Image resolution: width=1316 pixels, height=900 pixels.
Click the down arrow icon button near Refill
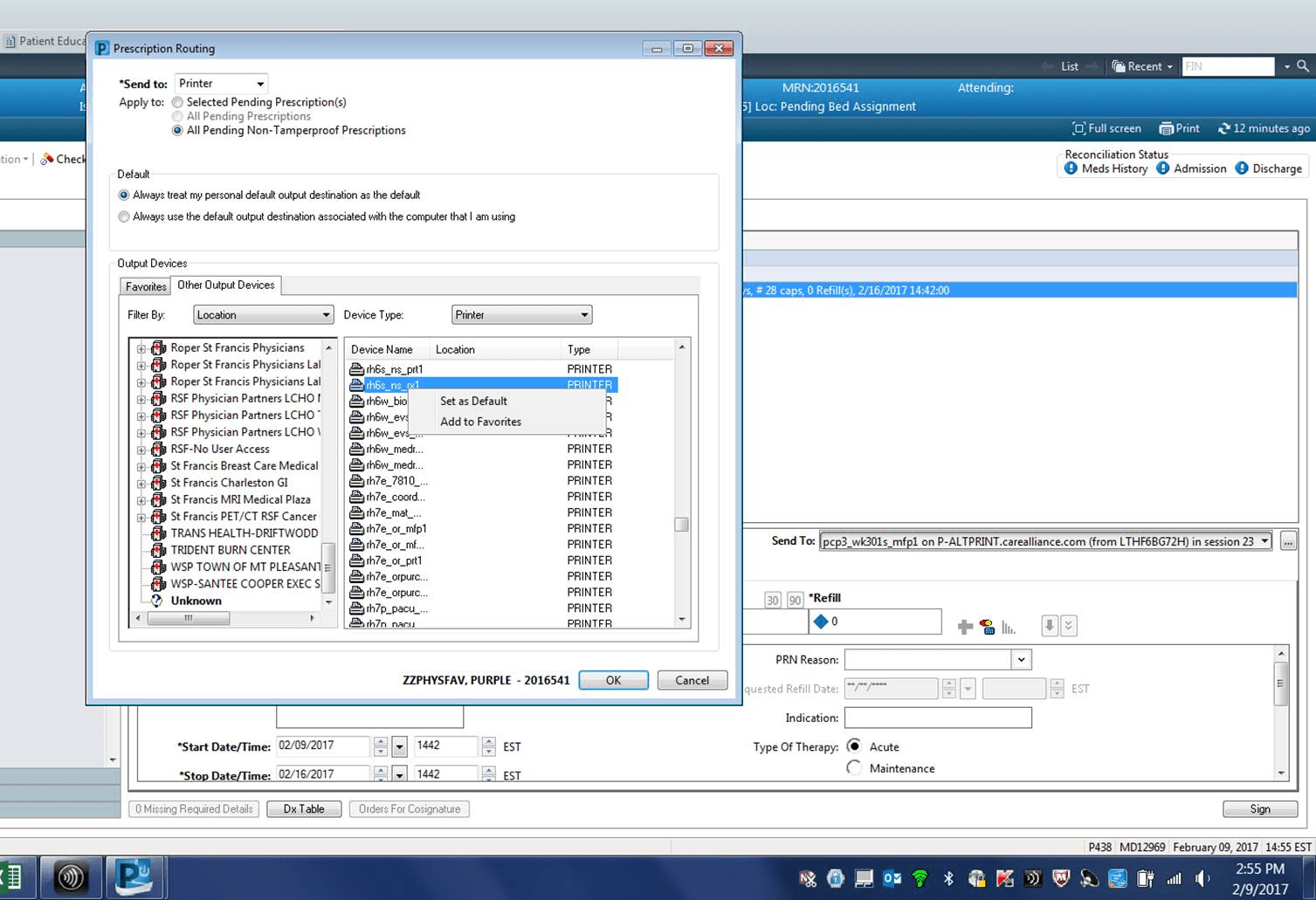tap(1050, 625)
